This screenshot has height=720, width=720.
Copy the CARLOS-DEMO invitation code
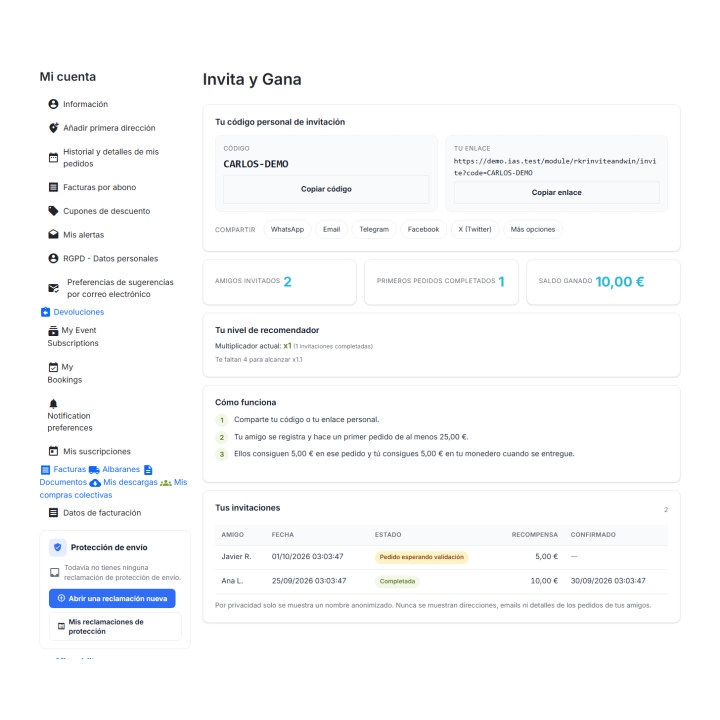pyautogui.click(x=326, y=189)
